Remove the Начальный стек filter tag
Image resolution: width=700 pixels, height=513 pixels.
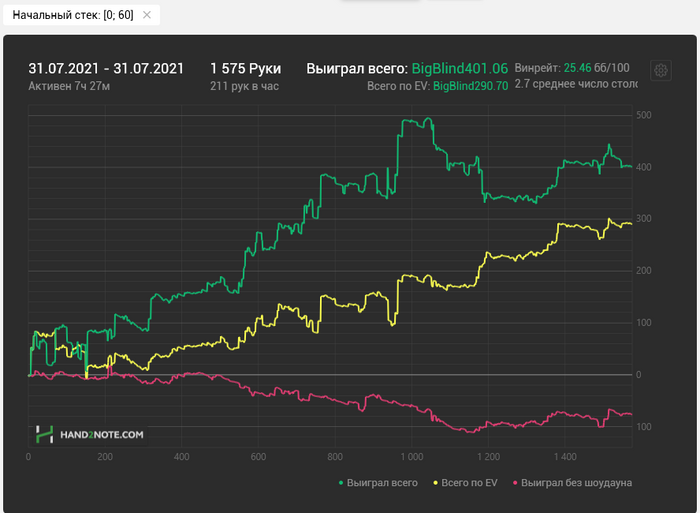[x=147, y=15]
